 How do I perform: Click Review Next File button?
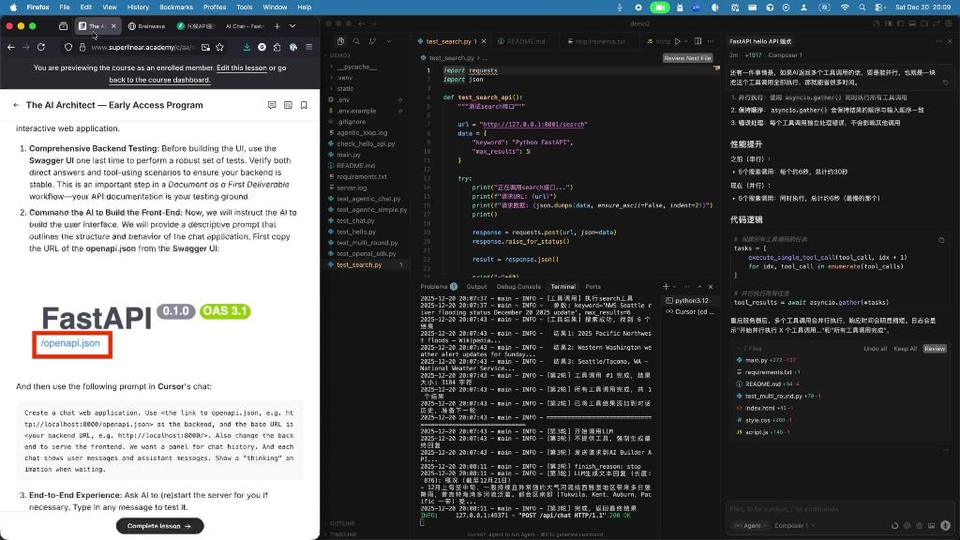coord(688,58)
